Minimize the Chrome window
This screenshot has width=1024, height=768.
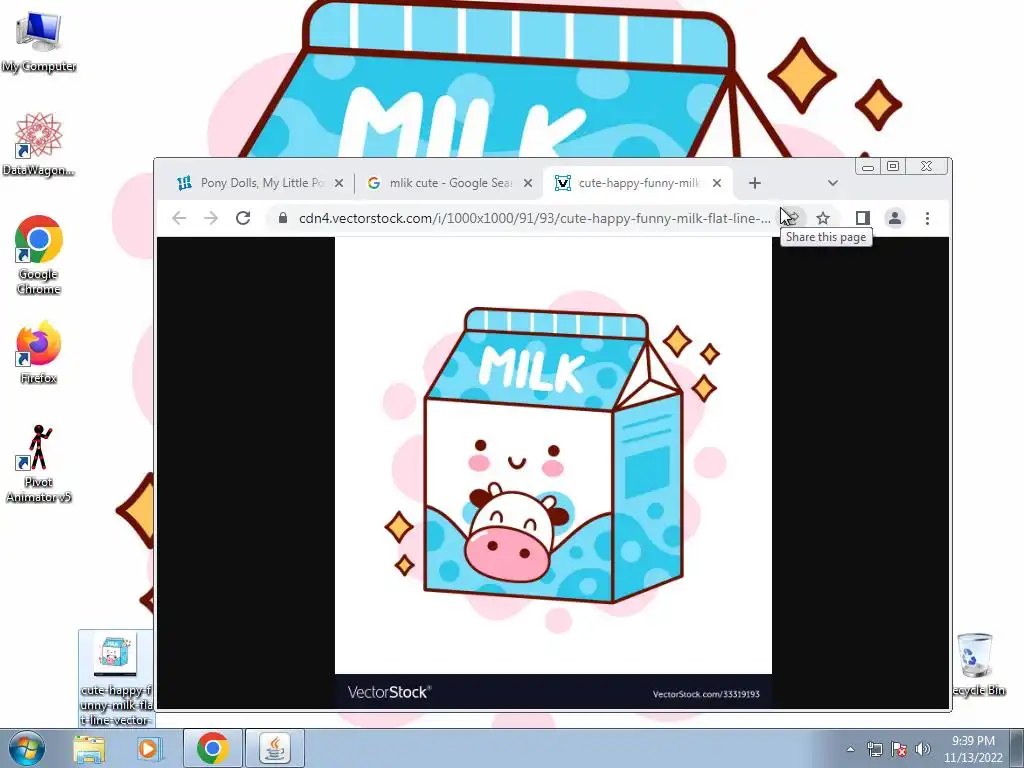(868, 167)
